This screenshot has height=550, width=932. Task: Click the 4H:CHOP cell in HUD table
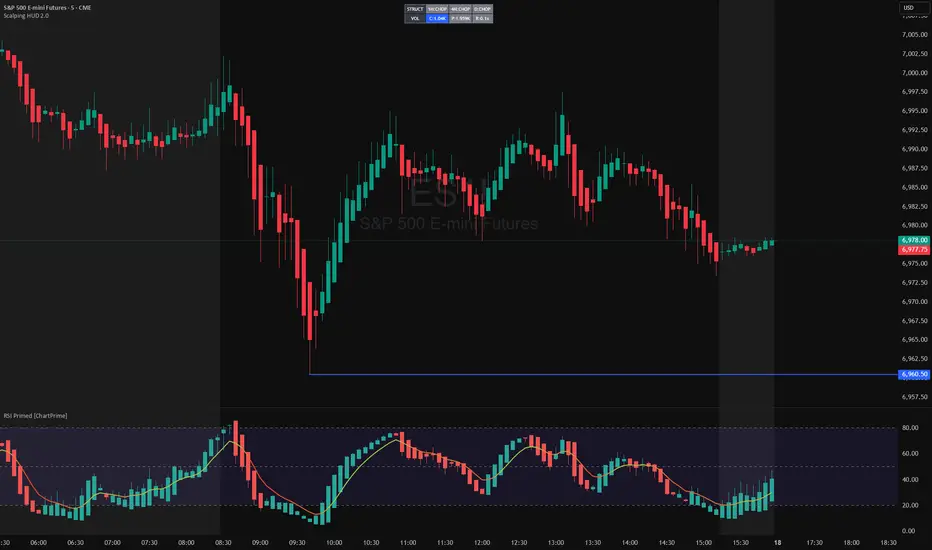click(460, 9)
